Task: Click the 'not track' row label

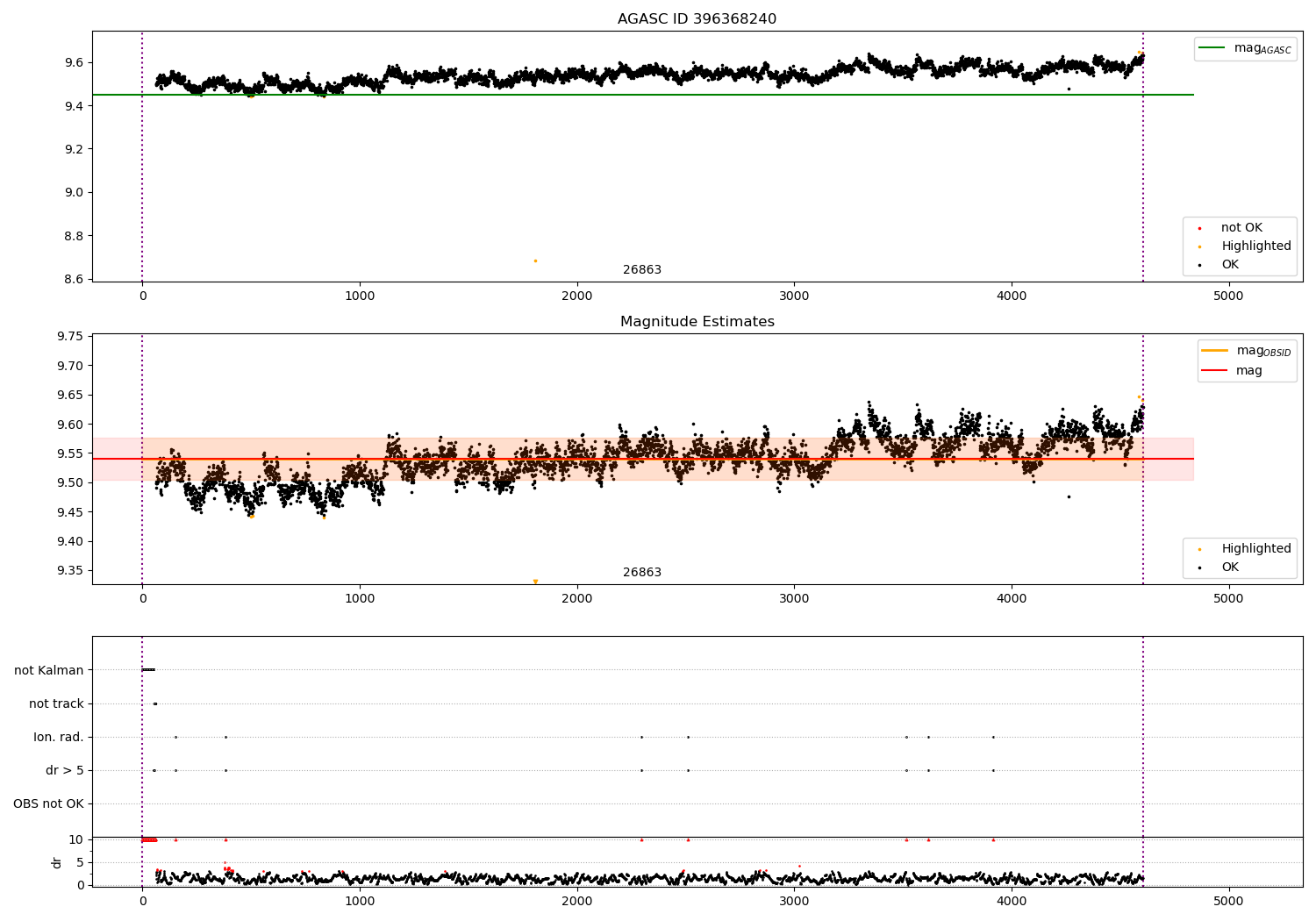Action: (56, 703)
